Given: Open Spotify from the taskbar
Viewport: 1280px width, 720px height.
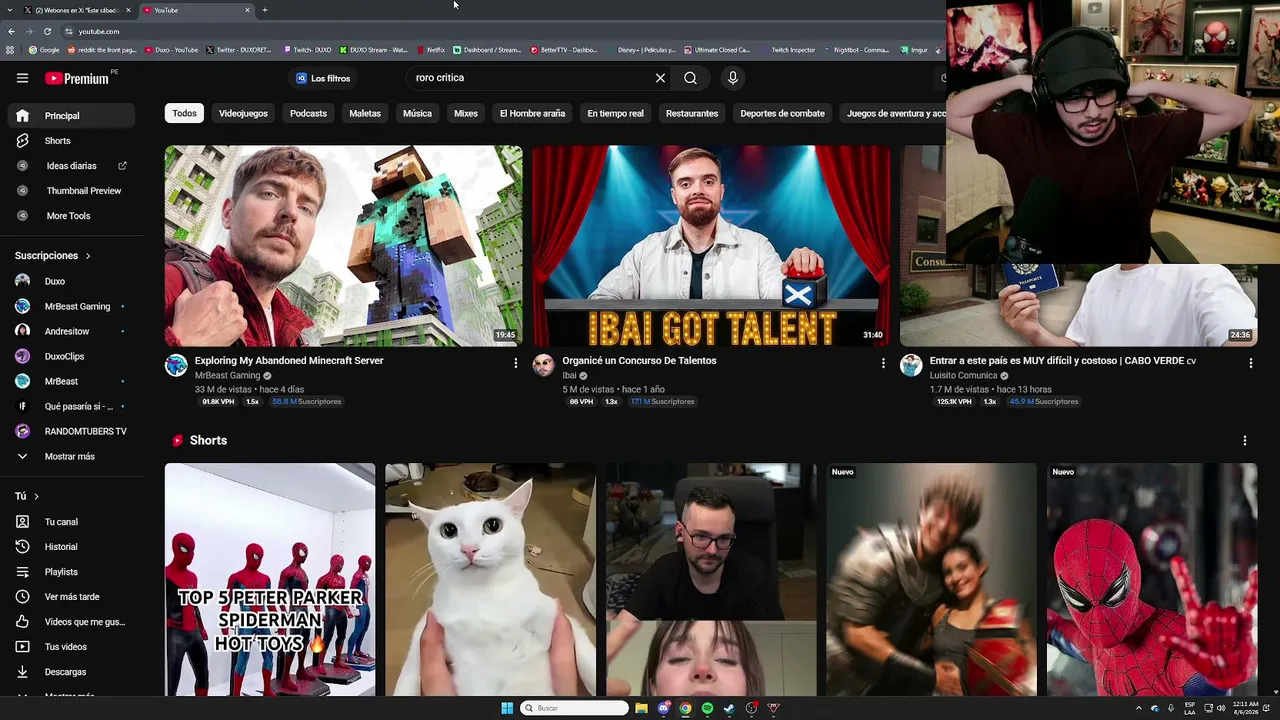Looking at the screenshot, I should point(707,708).
